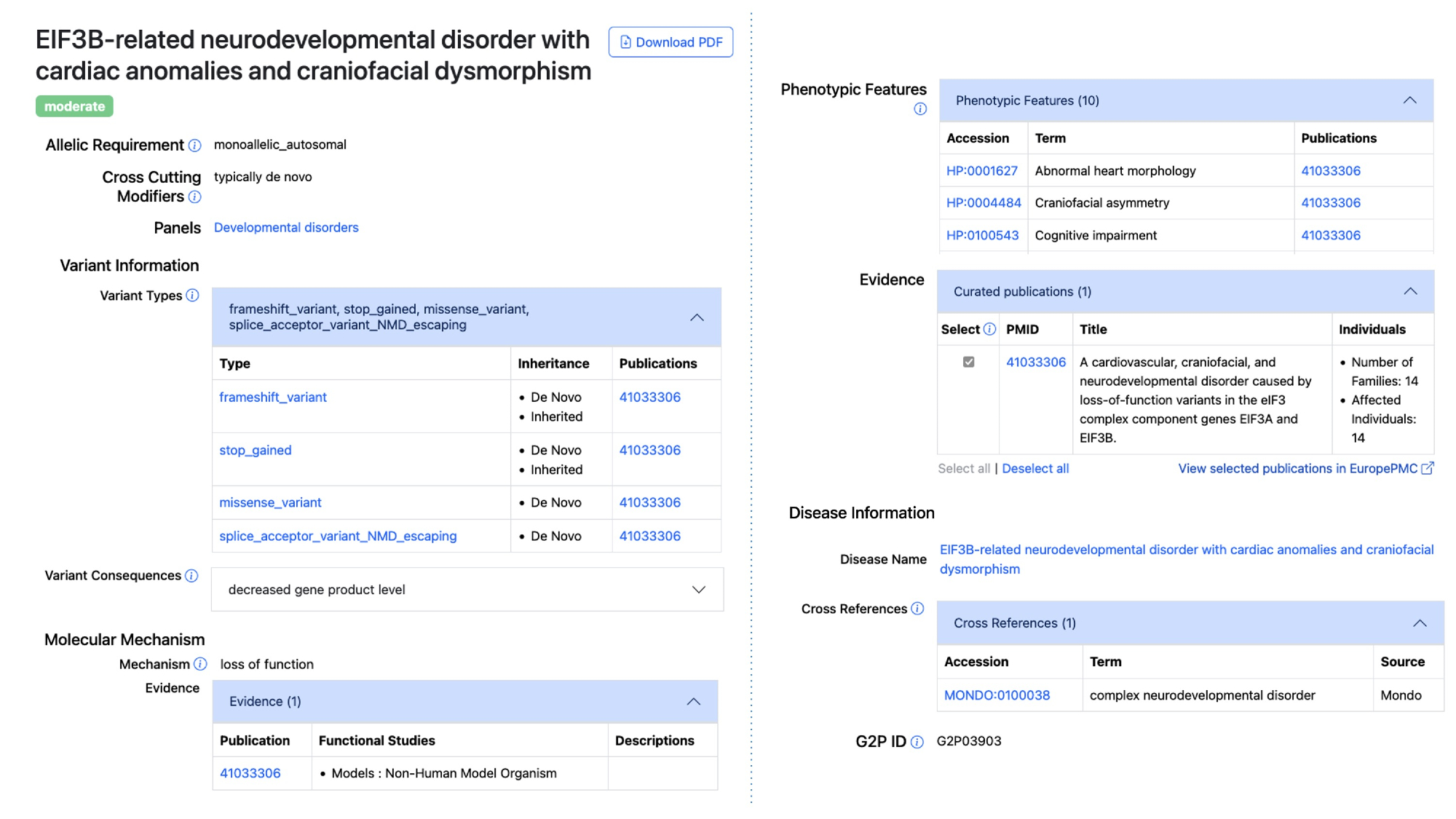Click info icon next to Cross Cutting Modifiers

tap(194, 197)
